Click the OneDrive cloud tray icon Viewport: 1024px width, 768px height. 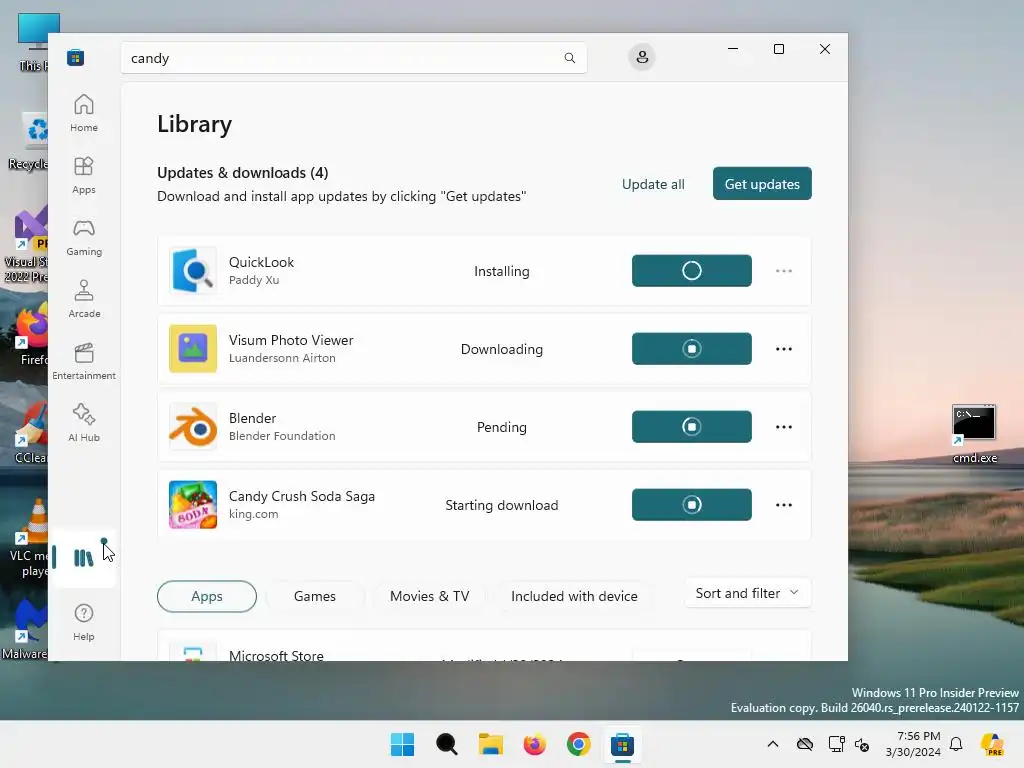point(805,744)
